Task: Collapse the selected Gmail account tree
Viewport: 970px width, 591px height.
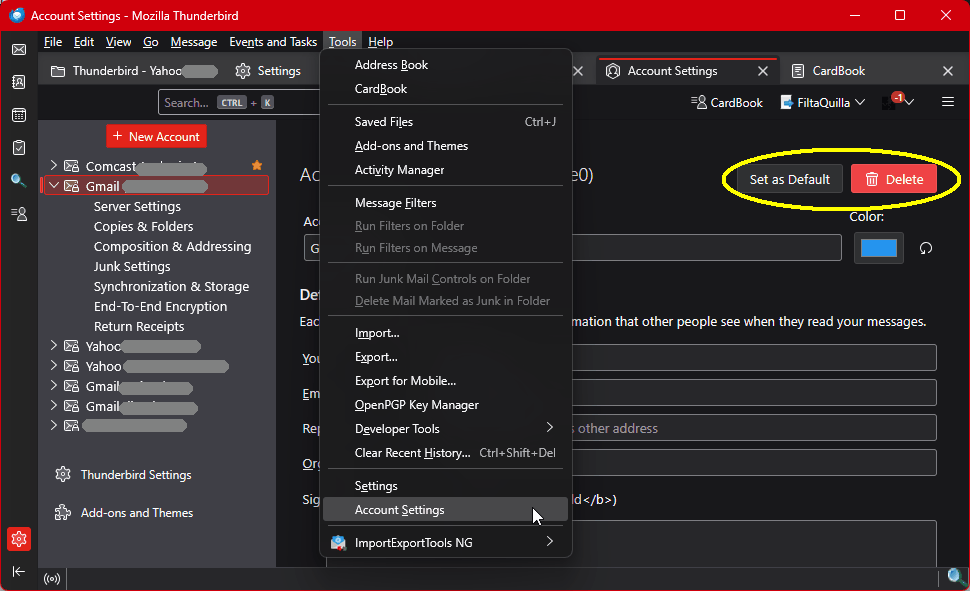Action: pos(54,185)
